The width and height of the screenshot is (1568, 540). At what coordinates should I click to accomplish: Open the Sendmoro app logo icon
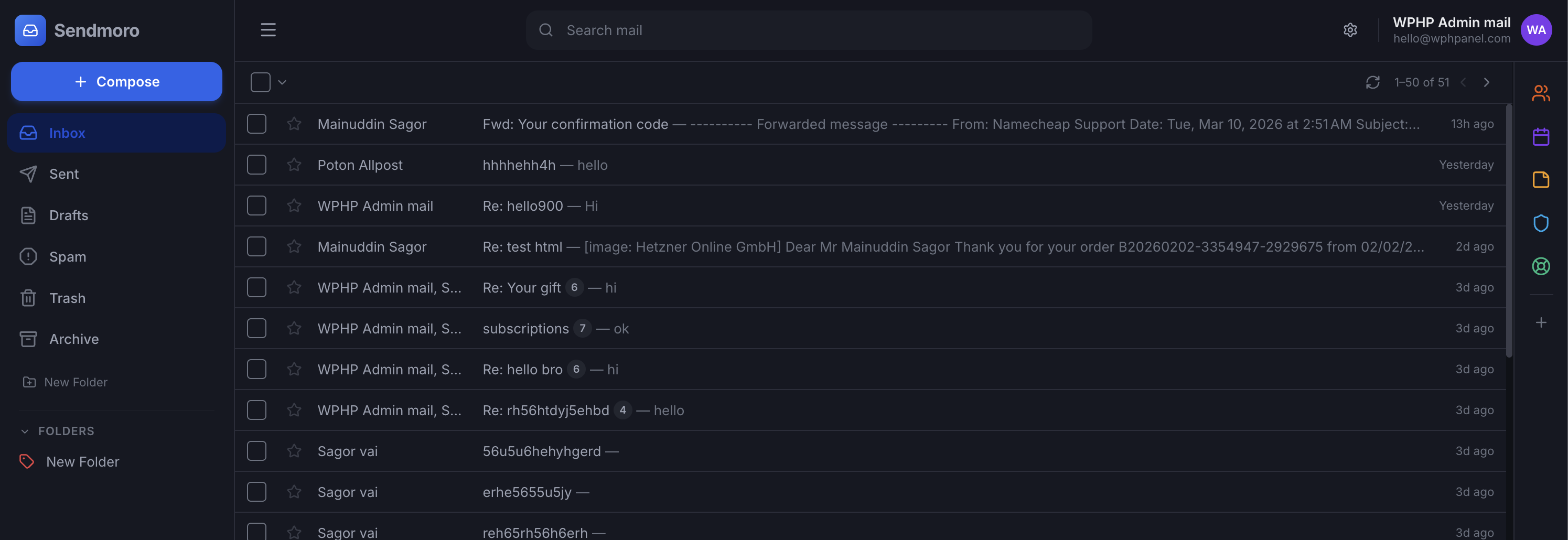tap(30, 30)
